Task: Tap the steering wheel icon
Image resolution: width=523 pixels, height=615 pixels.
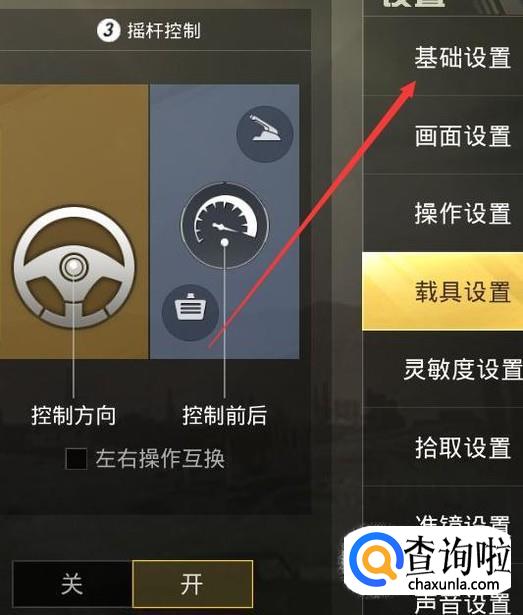Action: pyautogui.click(x=74, y=267)
